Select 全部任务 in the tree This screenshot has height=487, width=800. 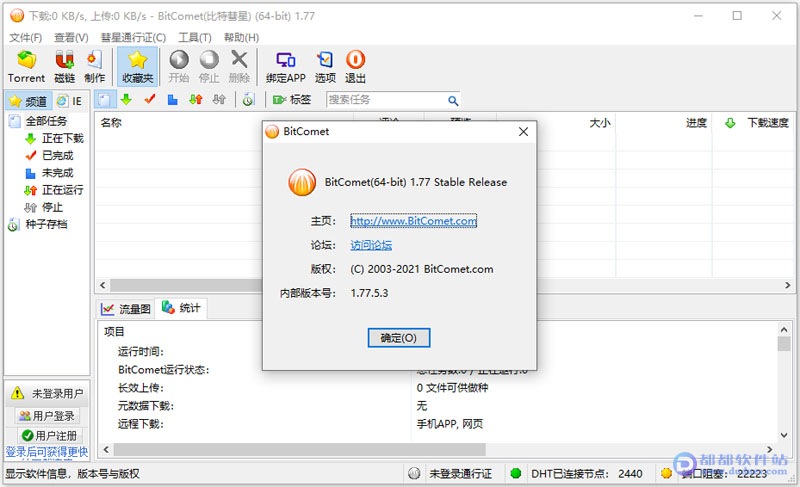pyautogui.click(x=46, y=121)
